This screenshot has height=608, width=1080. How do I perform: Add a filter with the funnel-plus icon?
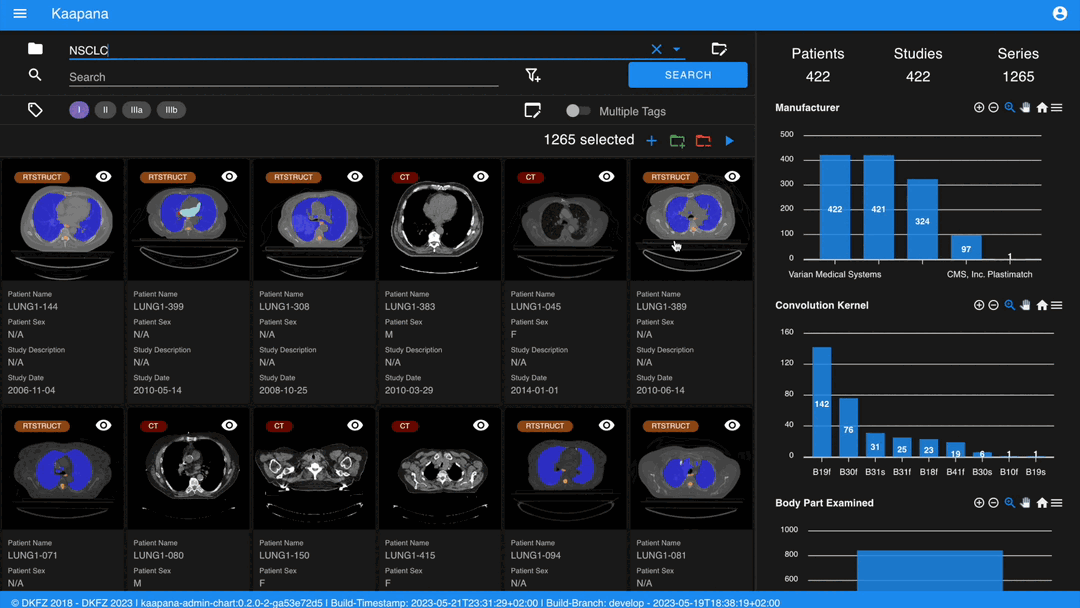pos(532,75)
